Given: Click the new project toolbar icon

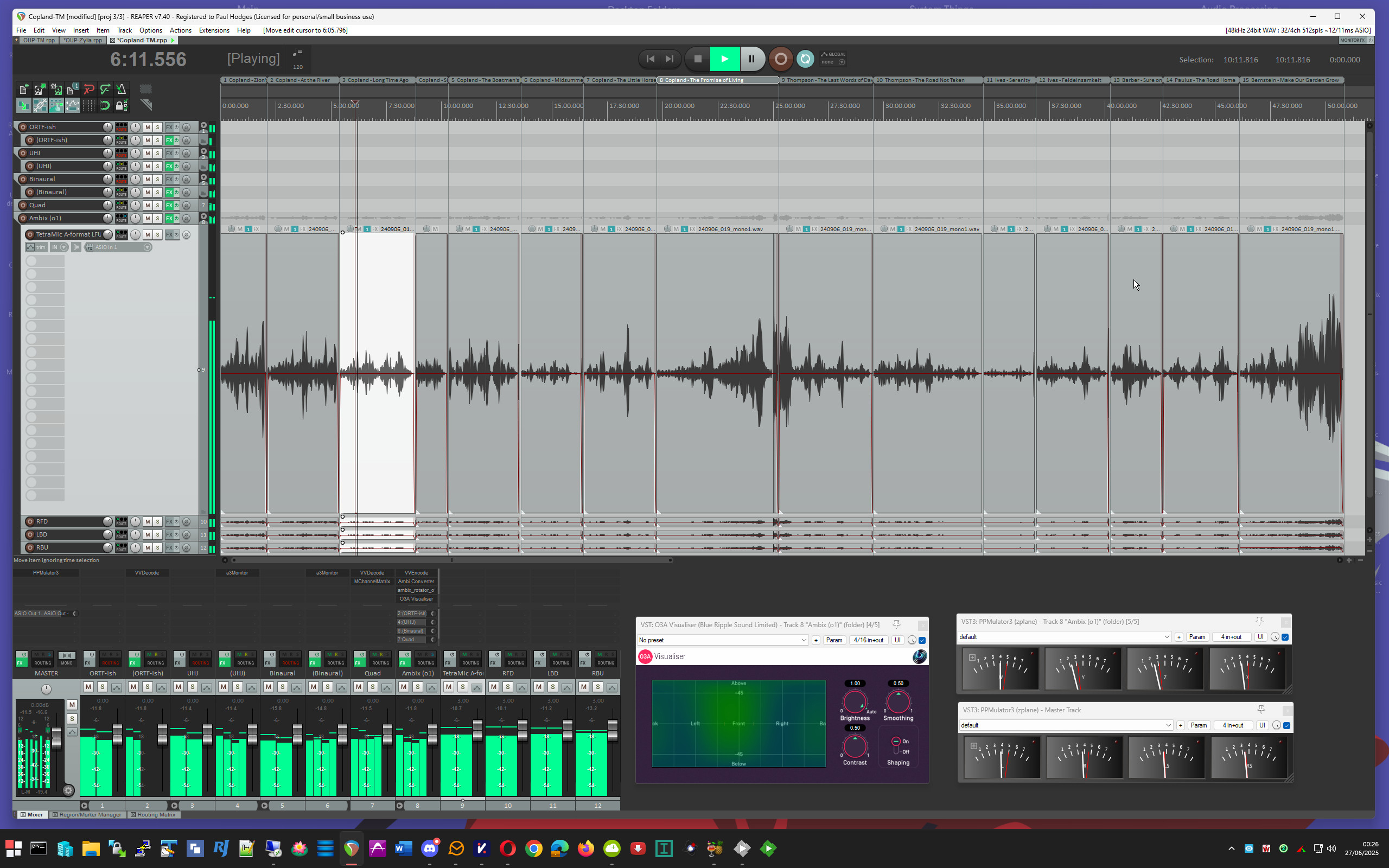Looking at the screenshot, I should point(23,89).
